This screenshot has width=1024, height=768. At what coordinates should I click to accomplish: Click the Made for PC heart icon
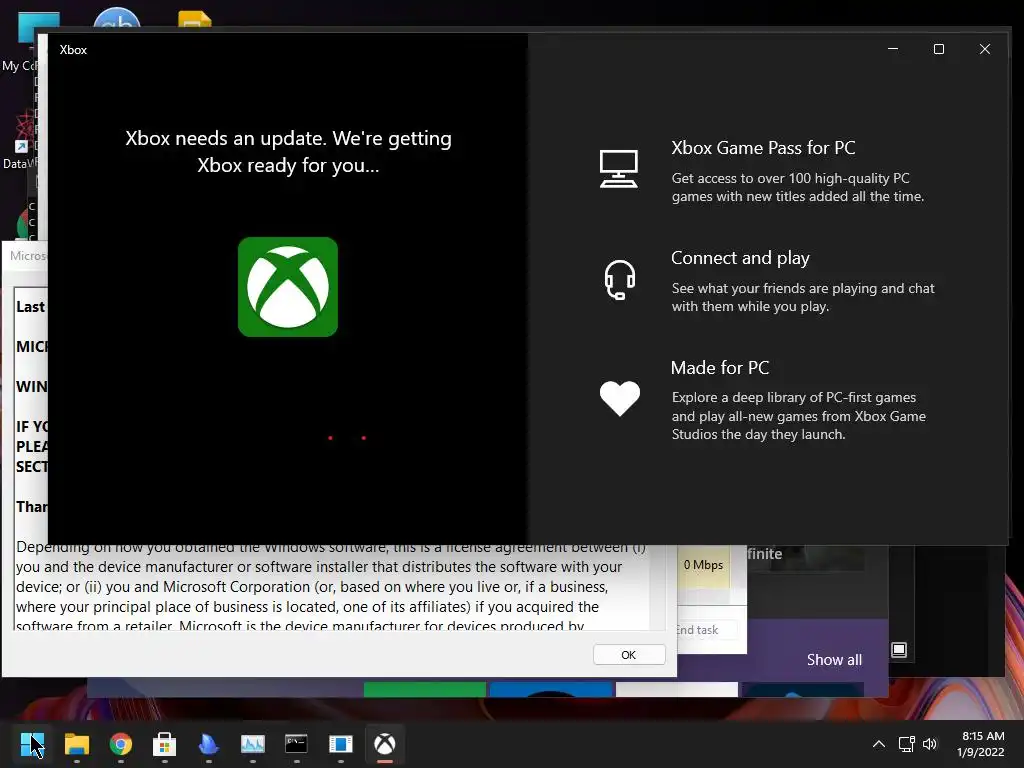620,398
